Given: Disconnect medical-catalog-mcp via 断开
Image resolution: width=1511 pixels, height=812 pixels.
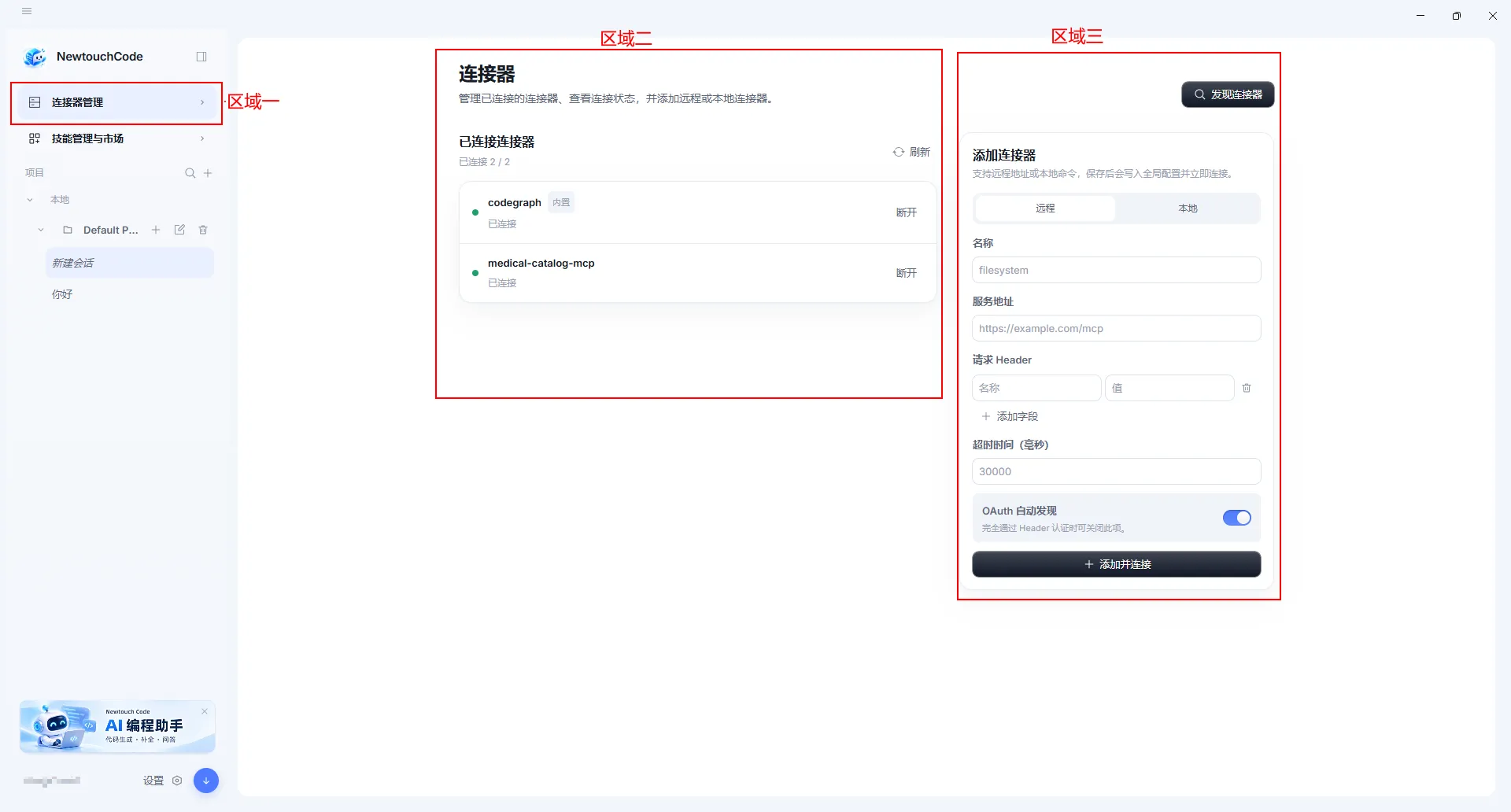Looking at the screenshot, I should [907, 273].
